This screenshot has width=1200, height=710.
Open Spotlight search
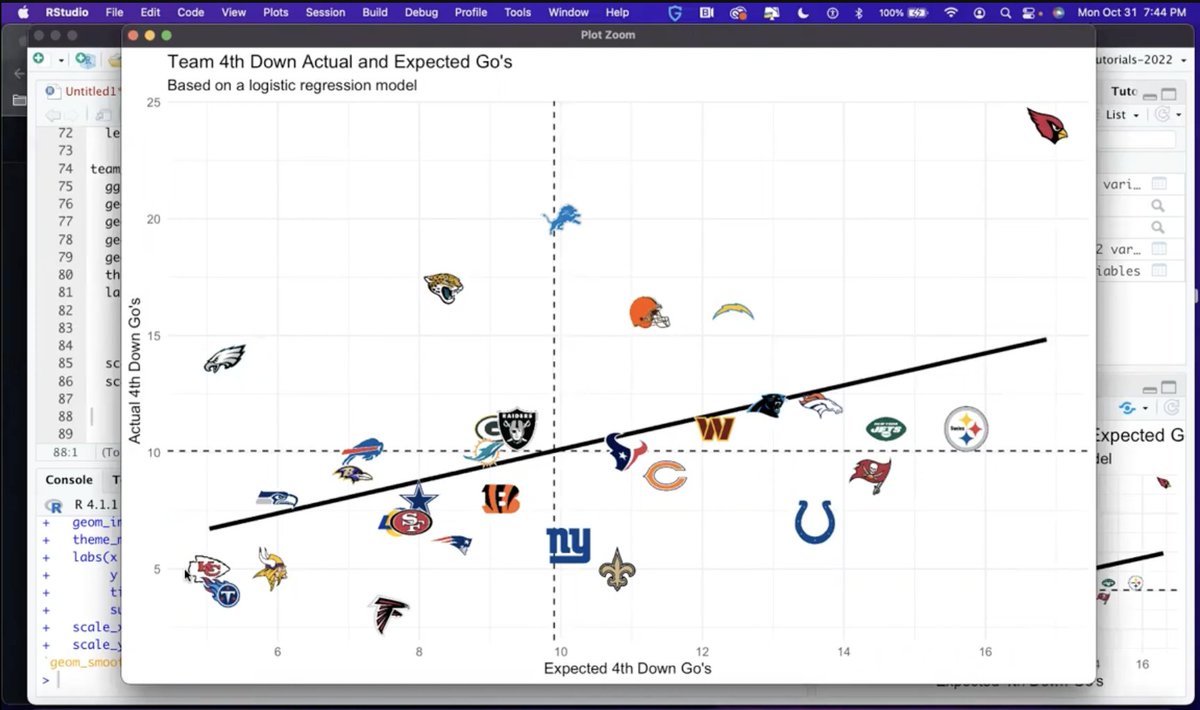1004,12
